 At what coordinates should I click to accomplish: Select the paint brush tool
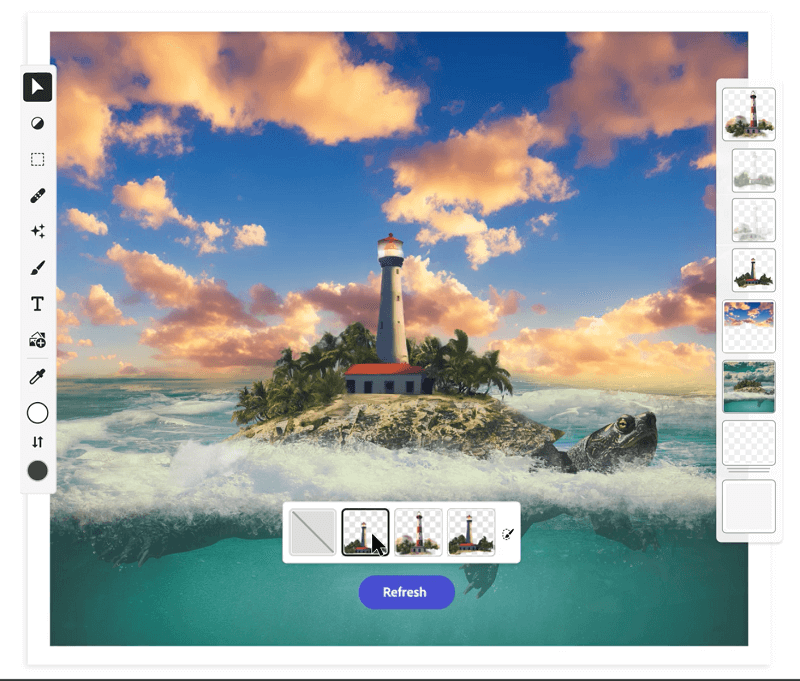[37, 267]
